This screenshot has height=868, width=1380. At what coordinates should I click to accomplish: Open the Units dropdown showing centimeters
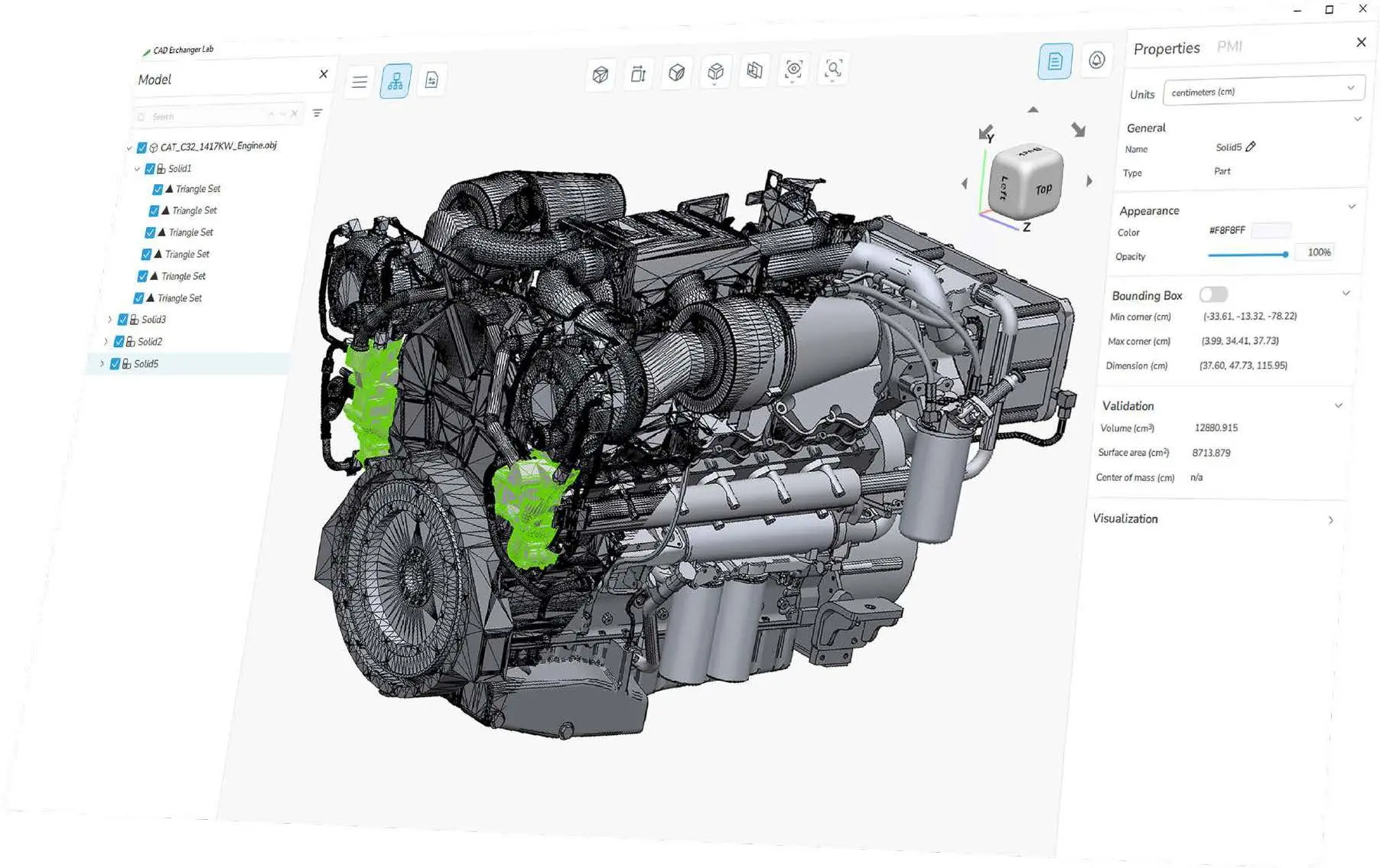[1264, 90]
